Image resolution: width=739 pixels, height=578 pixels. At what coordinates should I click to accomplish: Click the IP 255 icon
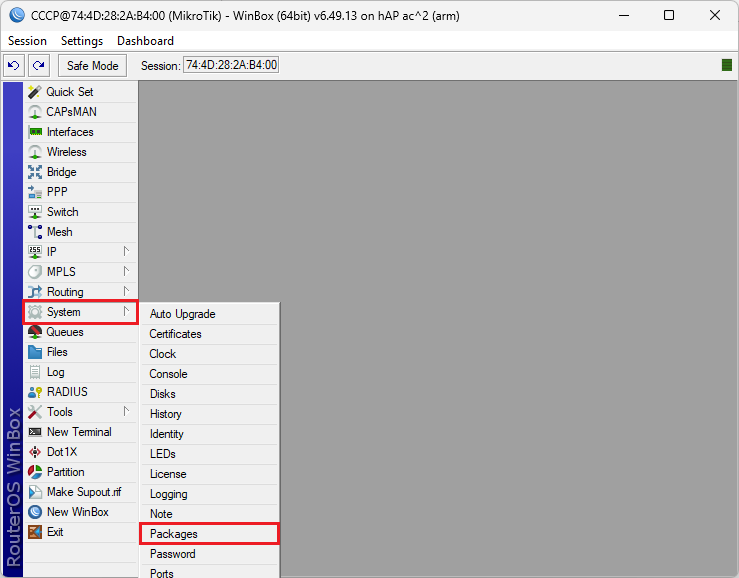pyautogui.click(x=35, y=252)
